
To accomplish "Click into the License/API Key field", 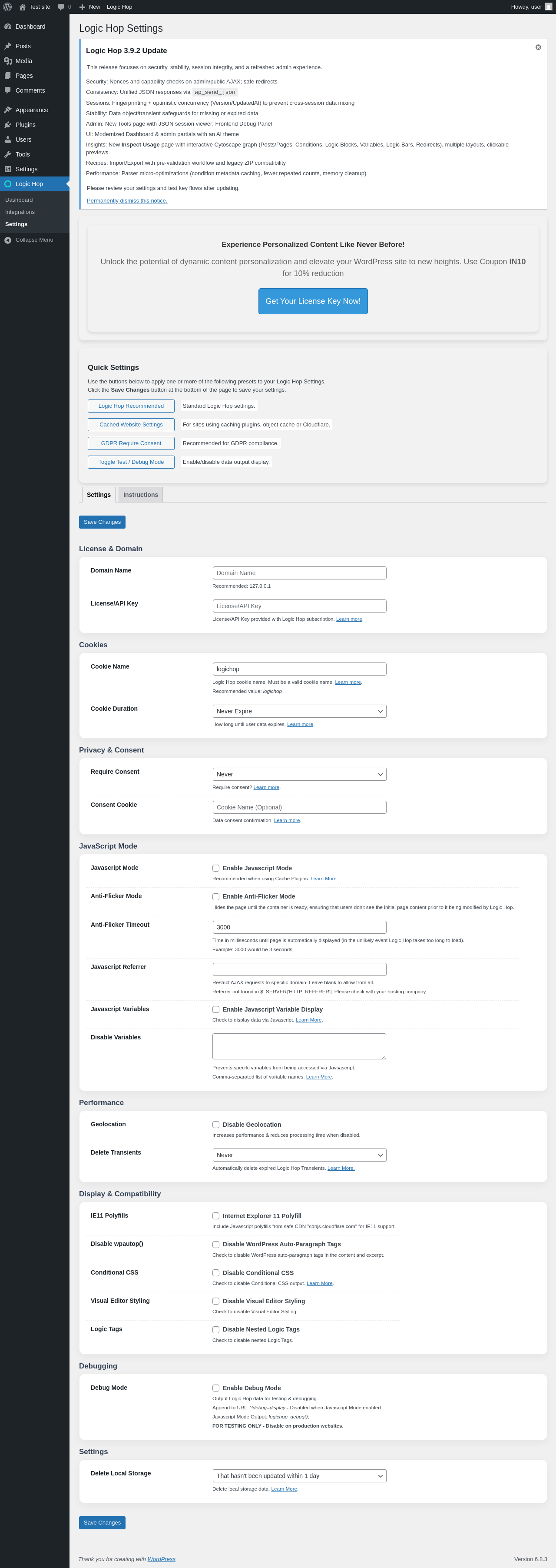I will click(x=299, y=606).
